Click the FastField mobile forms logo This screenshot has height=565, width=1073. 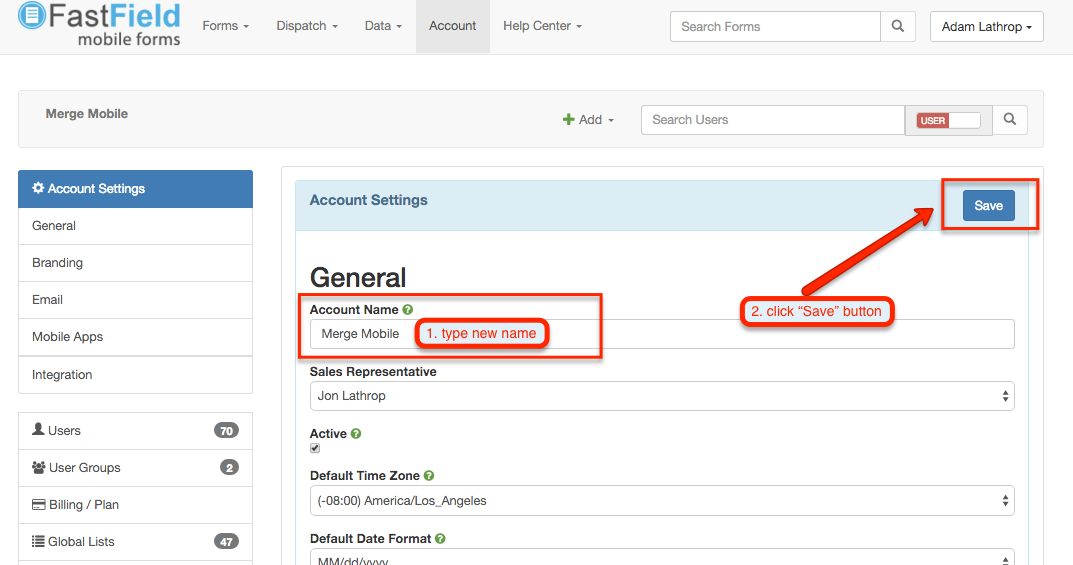(100, 26)
